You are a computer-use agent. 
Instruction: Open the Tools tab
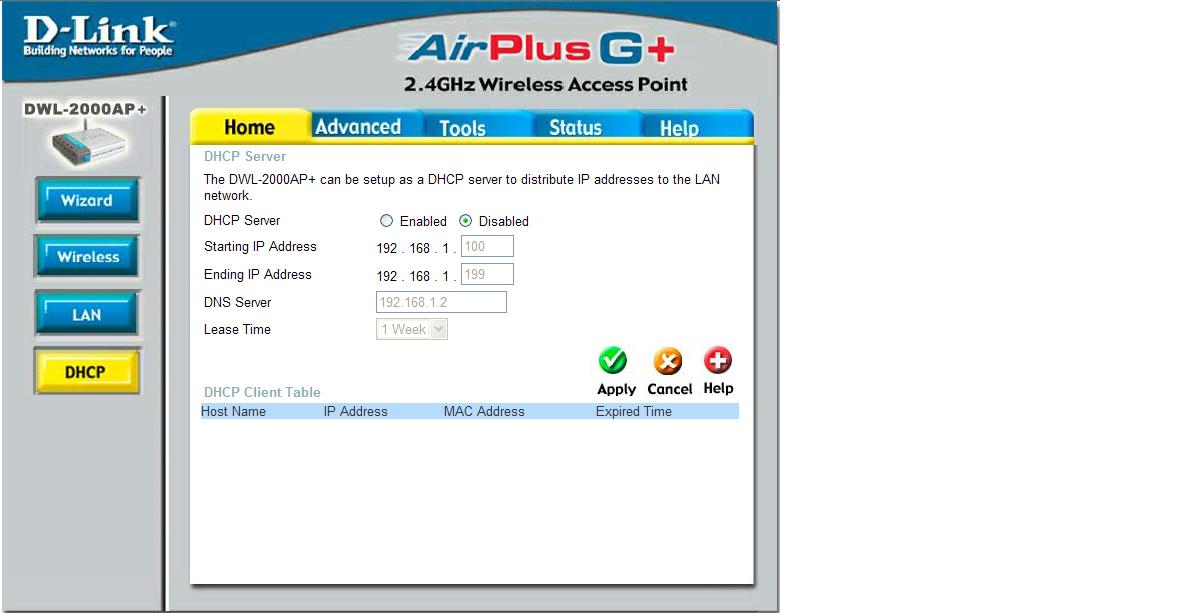pyautogui.click(x=462, y=127)
